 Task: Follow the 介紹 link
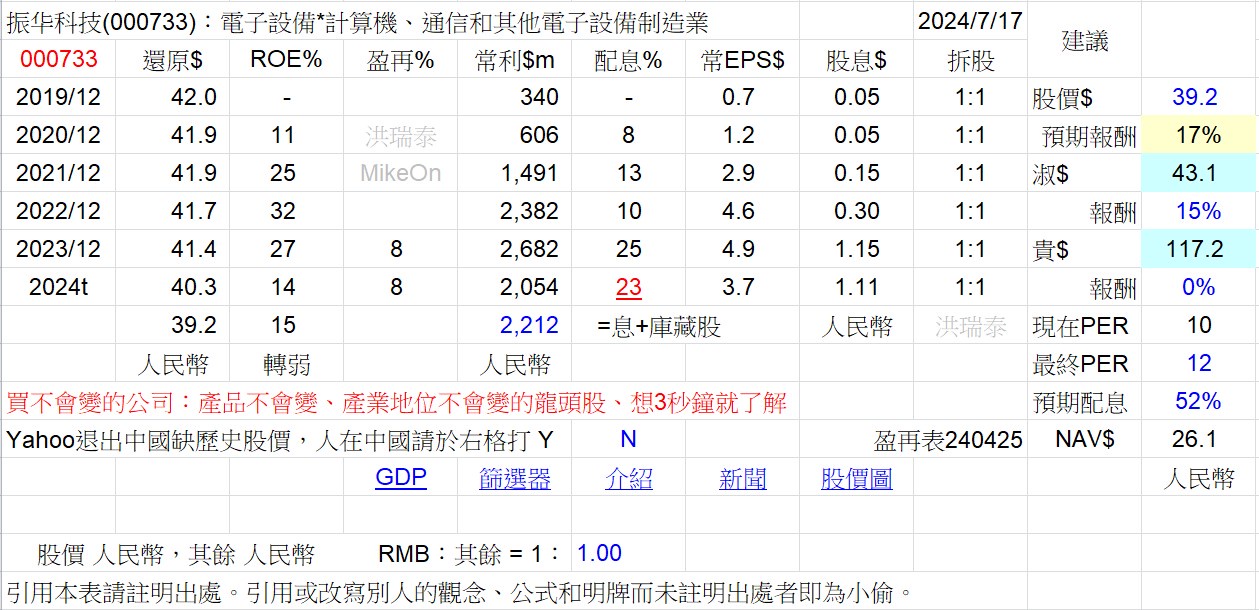(x=629, y=478)
